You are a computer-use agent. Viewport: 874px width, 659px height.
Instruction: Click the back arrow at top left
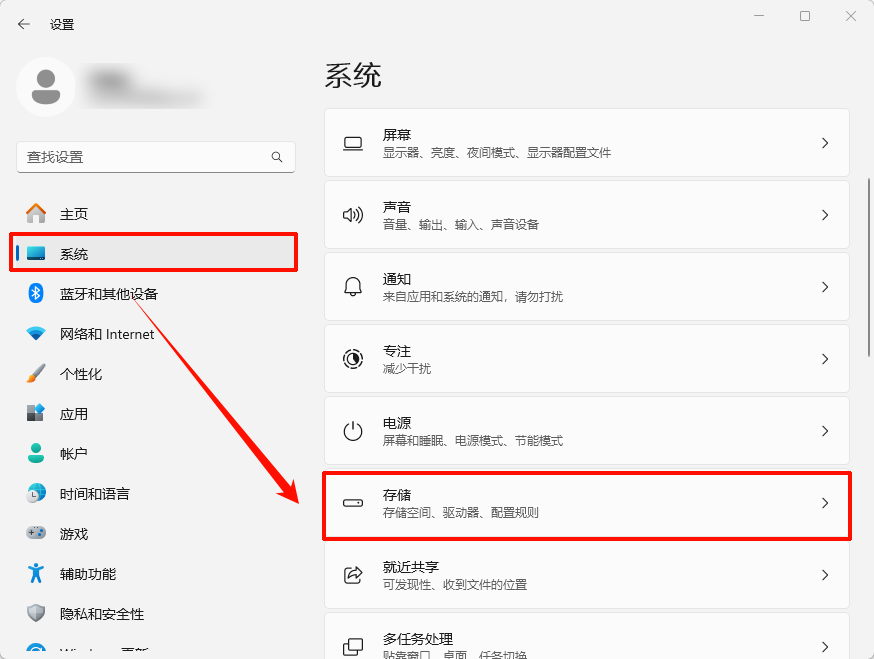pyautogui.click(x=23, y=23)
